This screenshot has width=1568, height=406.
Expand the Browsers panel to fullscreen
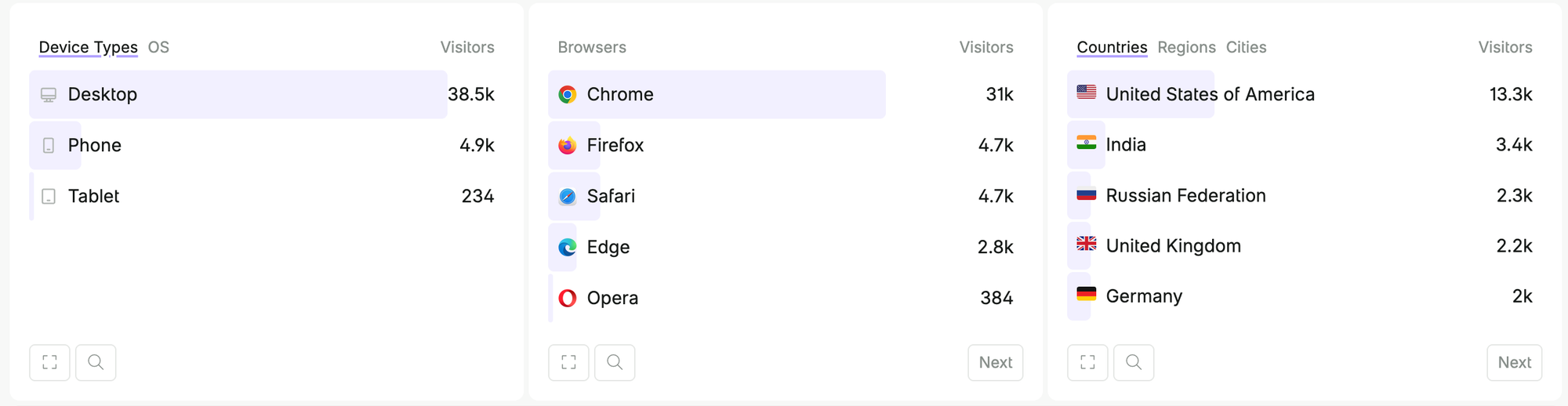[x=568, y=362]
